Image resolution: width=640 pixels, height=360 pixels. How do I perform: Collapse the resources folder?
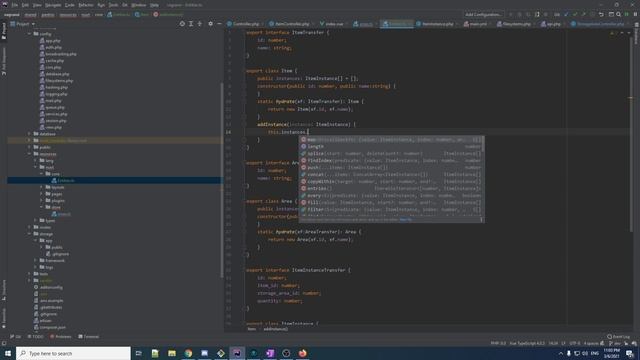tap(30, 154)
